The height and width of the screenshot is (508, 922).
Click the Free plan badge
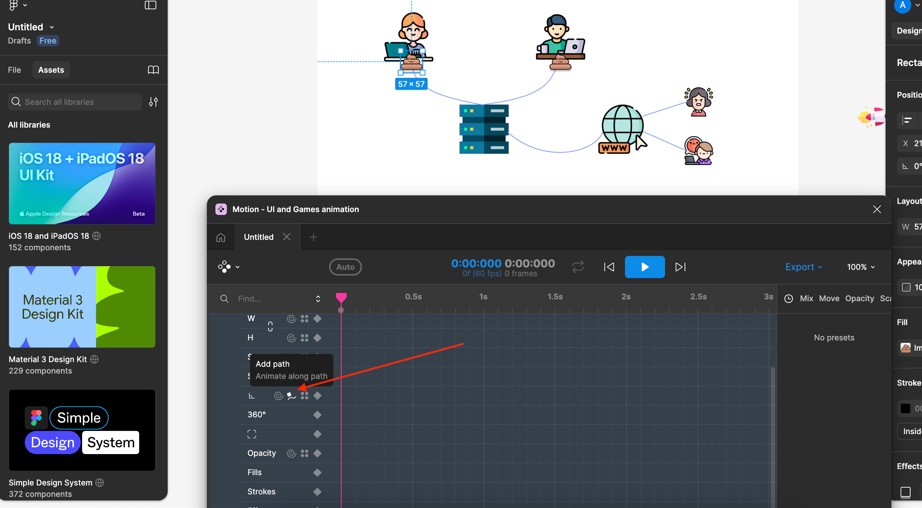tap(48, 41)
